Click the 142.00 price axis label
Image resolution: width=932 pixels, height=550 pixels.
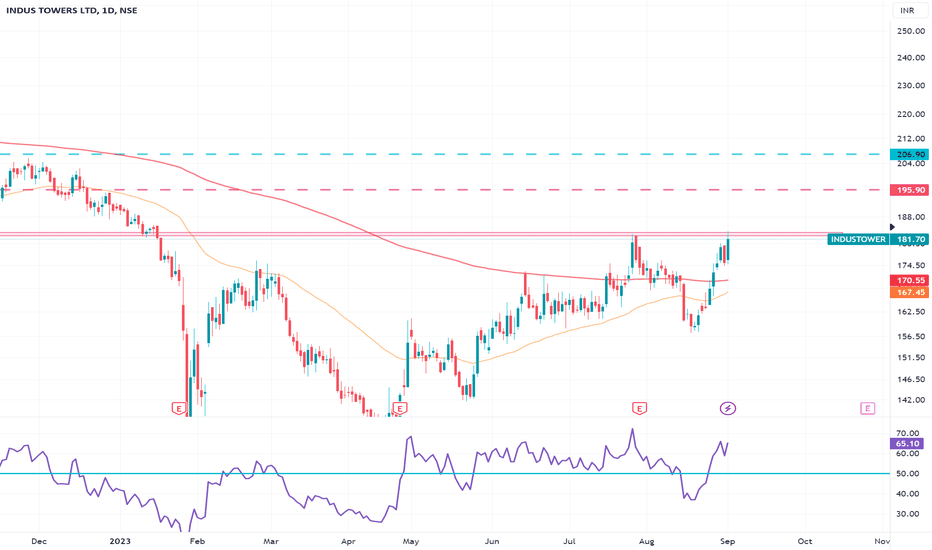911,400
